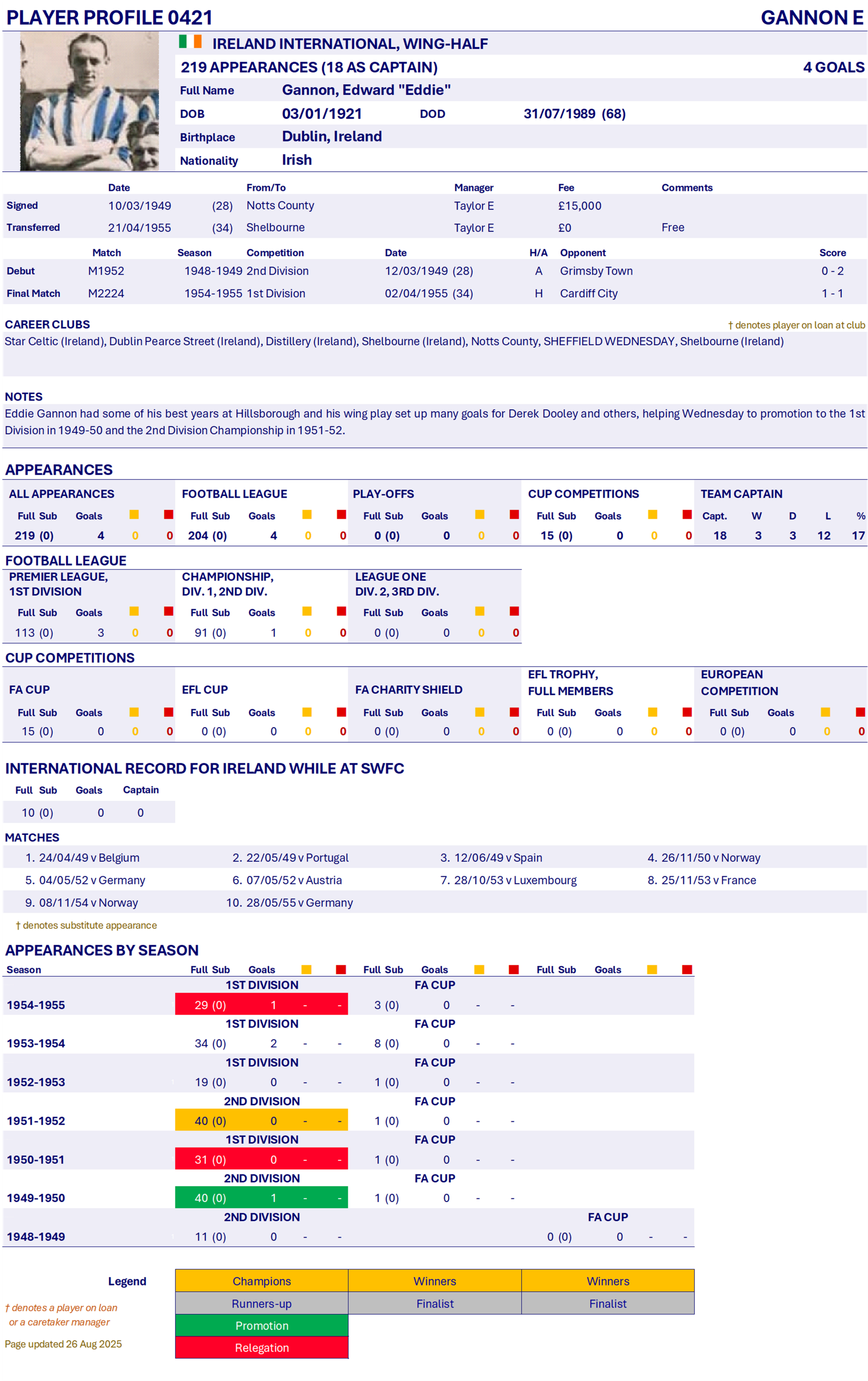This screenshot has height=1381, width=868.
Task: Click the Notts County signed-from entry
Action: coord(280,205)
